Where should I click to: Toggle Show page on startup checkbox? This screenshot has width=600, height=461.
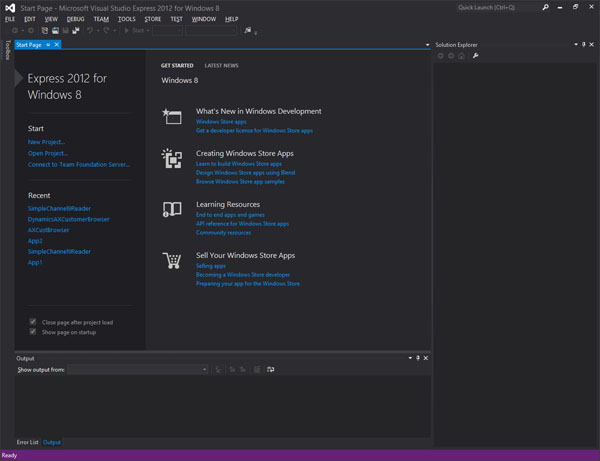[x=33, y=332]
